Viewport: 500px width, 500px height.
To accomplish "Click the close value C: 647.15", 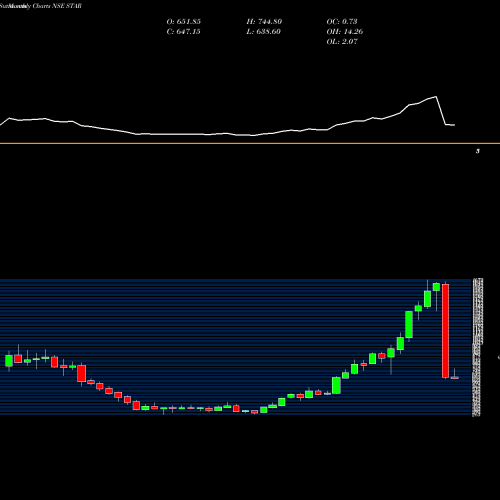I will 183,32.
